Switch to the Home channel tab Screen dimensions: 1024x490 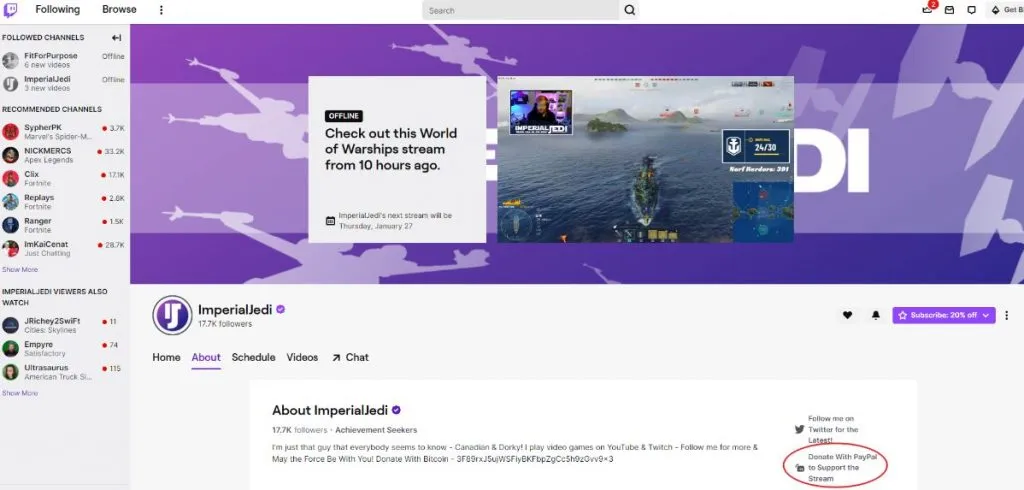[x=166, y=357]
